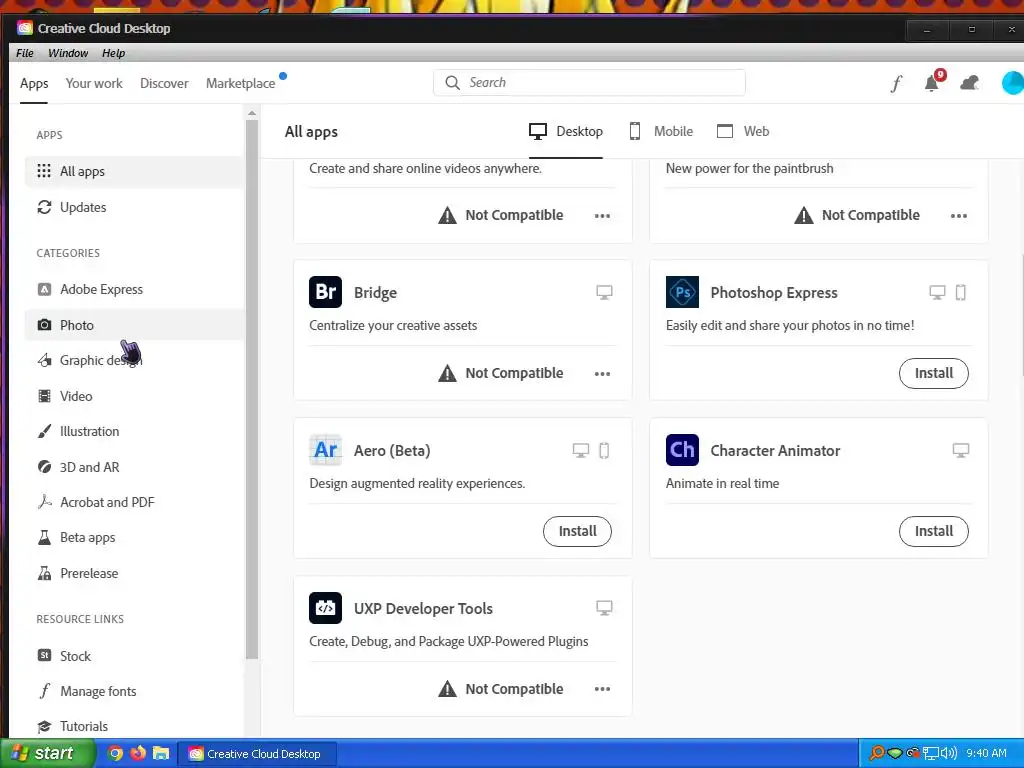The height and width of the screenshot is (768, 1024).
Task: Switch to the Mobile apps tab
Action: 660,131
